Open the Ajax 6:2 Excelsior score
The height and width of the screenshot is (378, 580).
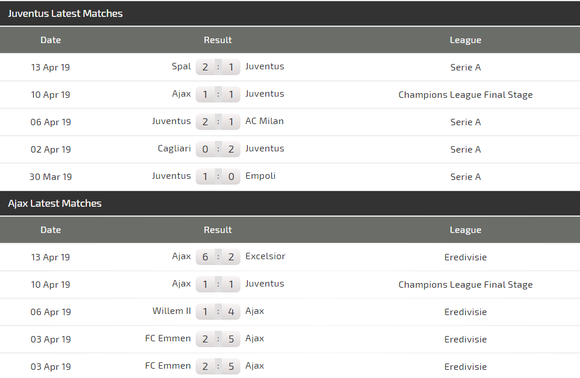pyautogui.click(x=218, y=257)
